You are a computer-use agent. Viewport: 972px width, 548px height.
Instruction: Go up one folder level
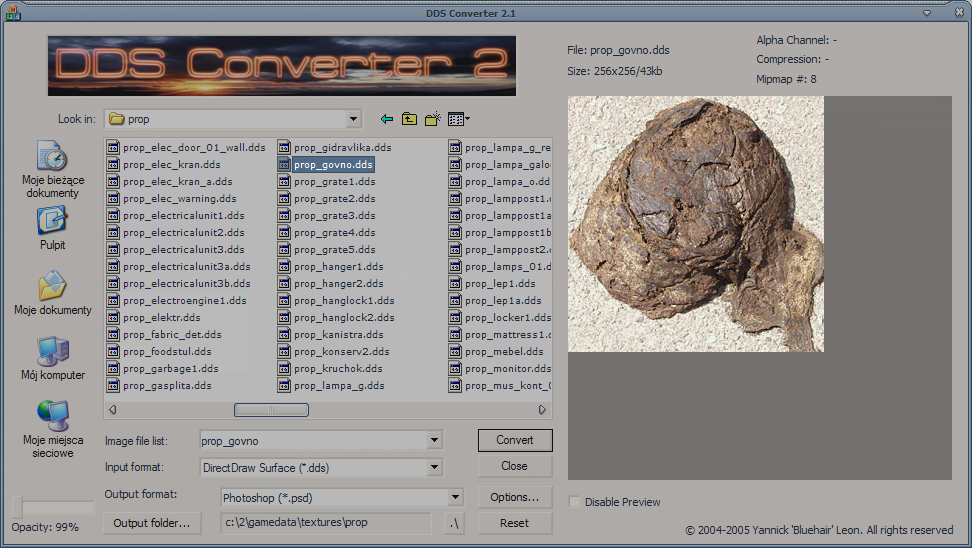[x=410, y=119]
